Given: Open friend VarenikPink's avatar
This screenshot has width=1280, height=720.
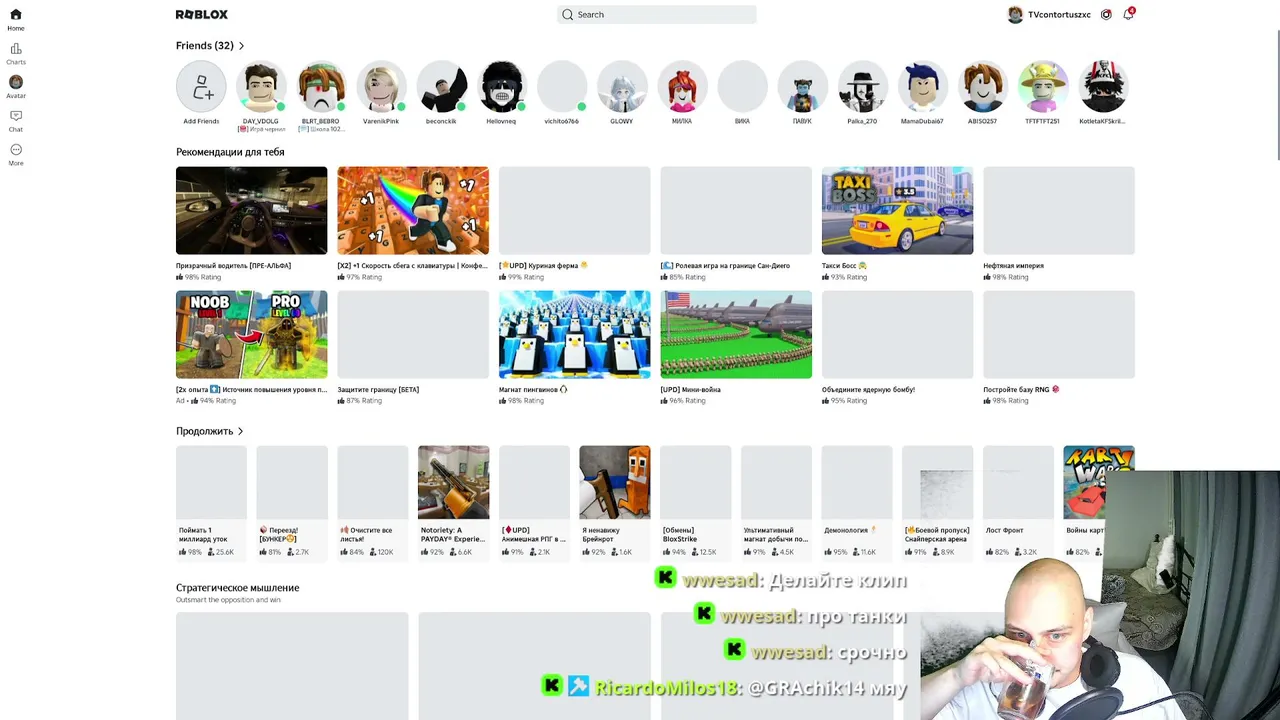Looking at the screenshot, I should 381,87.
